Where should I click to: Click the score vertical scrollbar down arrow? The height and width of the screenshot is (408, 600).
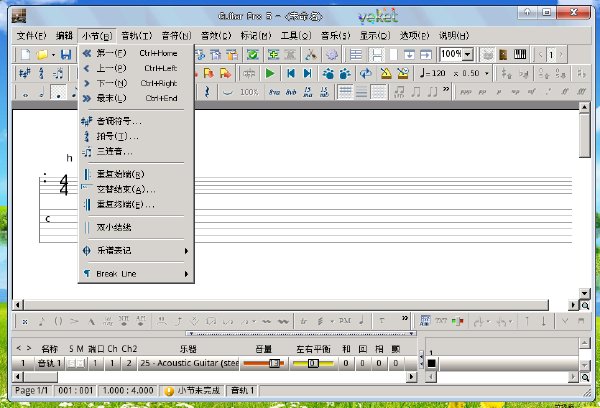tap(584, 294)
